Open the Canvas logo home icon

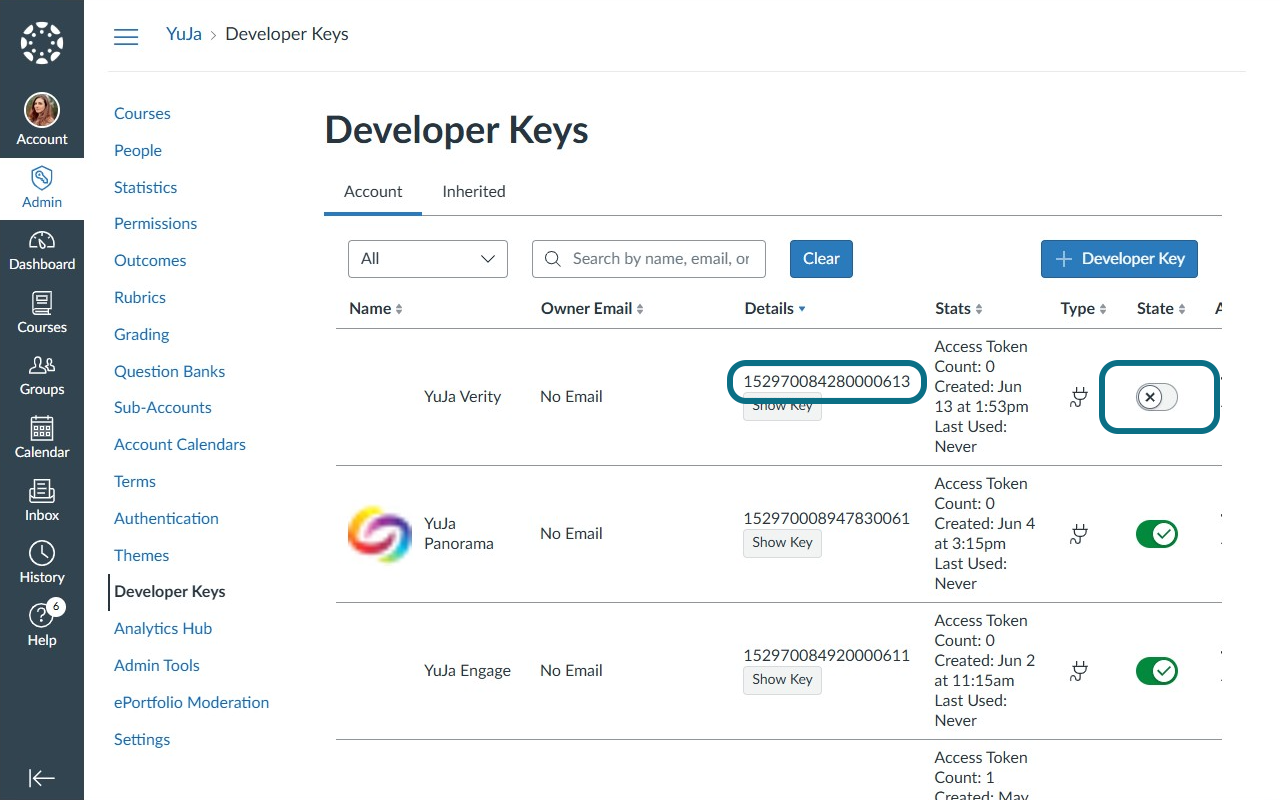pyautogui.click(x=42, y=43)
